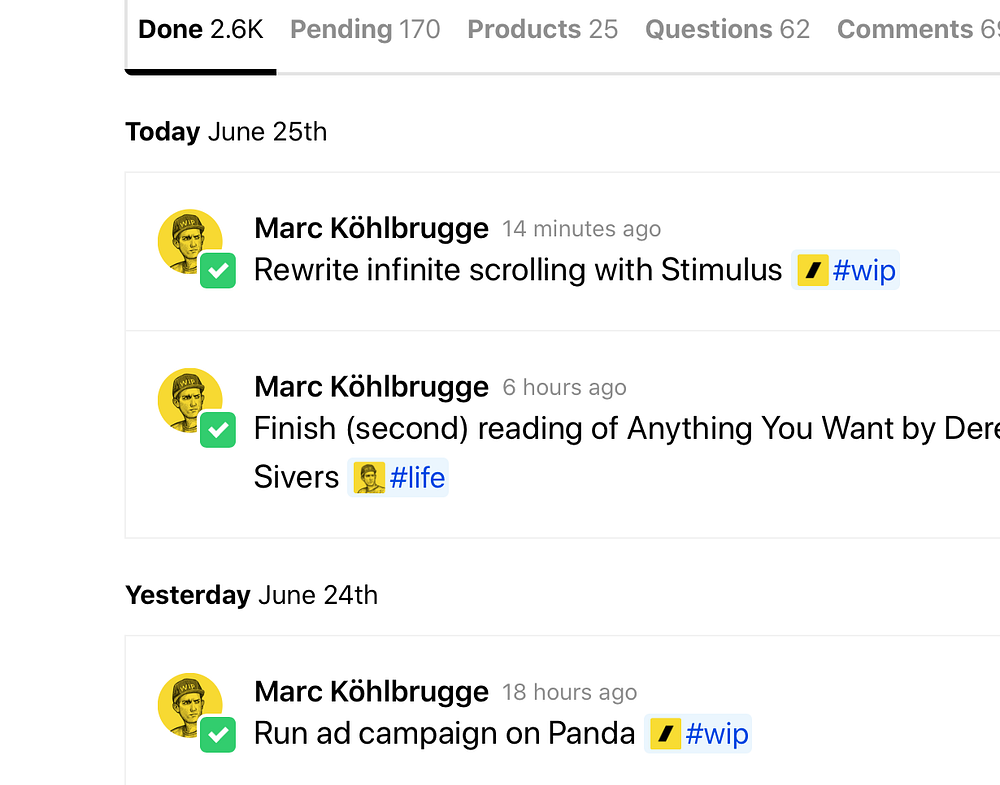Screen dimensions: 1000x785
Task: Click the wip product icon beside Panda
Action: [666, 734]
